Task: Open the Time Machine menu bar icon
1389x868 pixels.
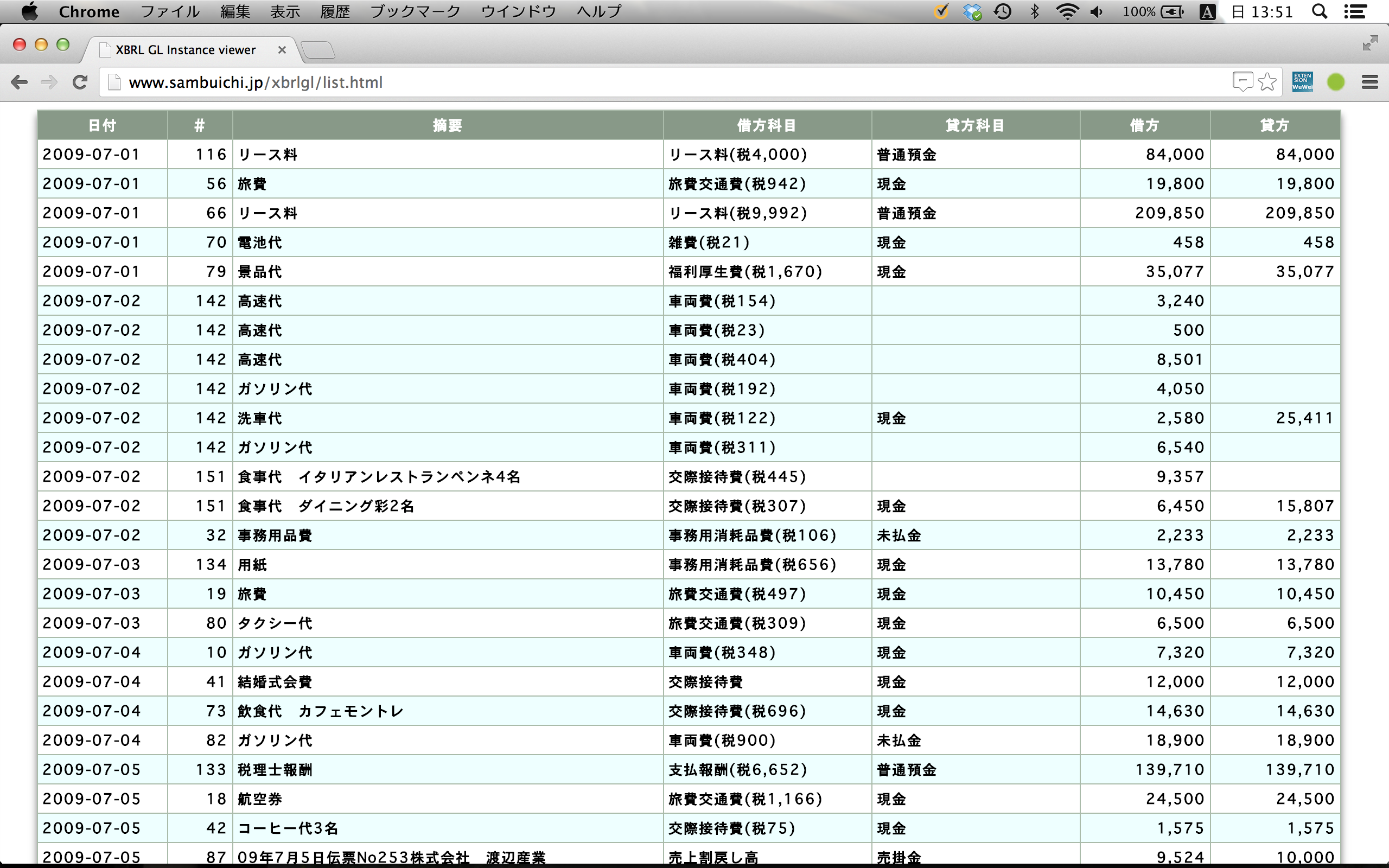Action: [1003, 11]
